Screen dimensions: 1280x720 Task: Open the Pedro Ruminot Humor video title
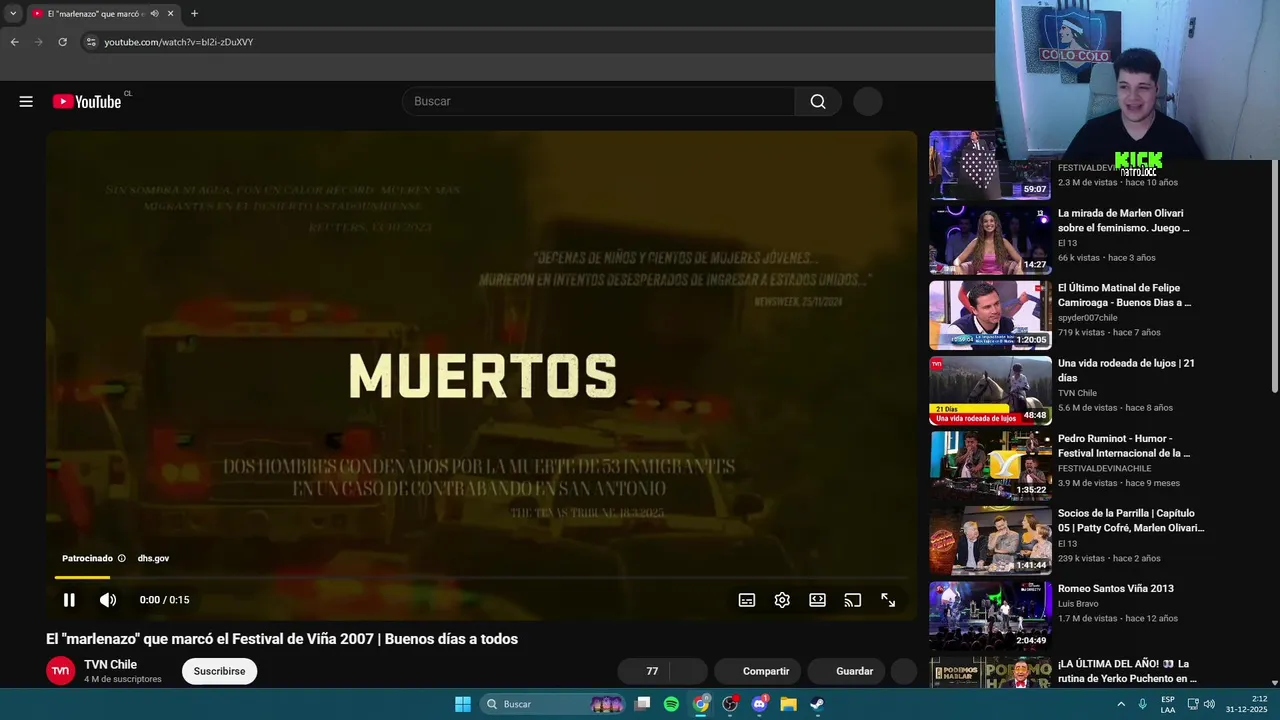(x=1124, y=445)
